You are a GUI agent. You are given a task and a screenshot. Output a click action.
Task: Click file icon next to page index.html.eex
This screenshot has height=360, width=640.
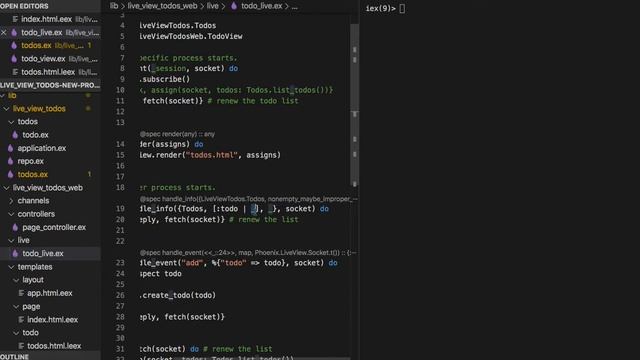coord(21,320)
